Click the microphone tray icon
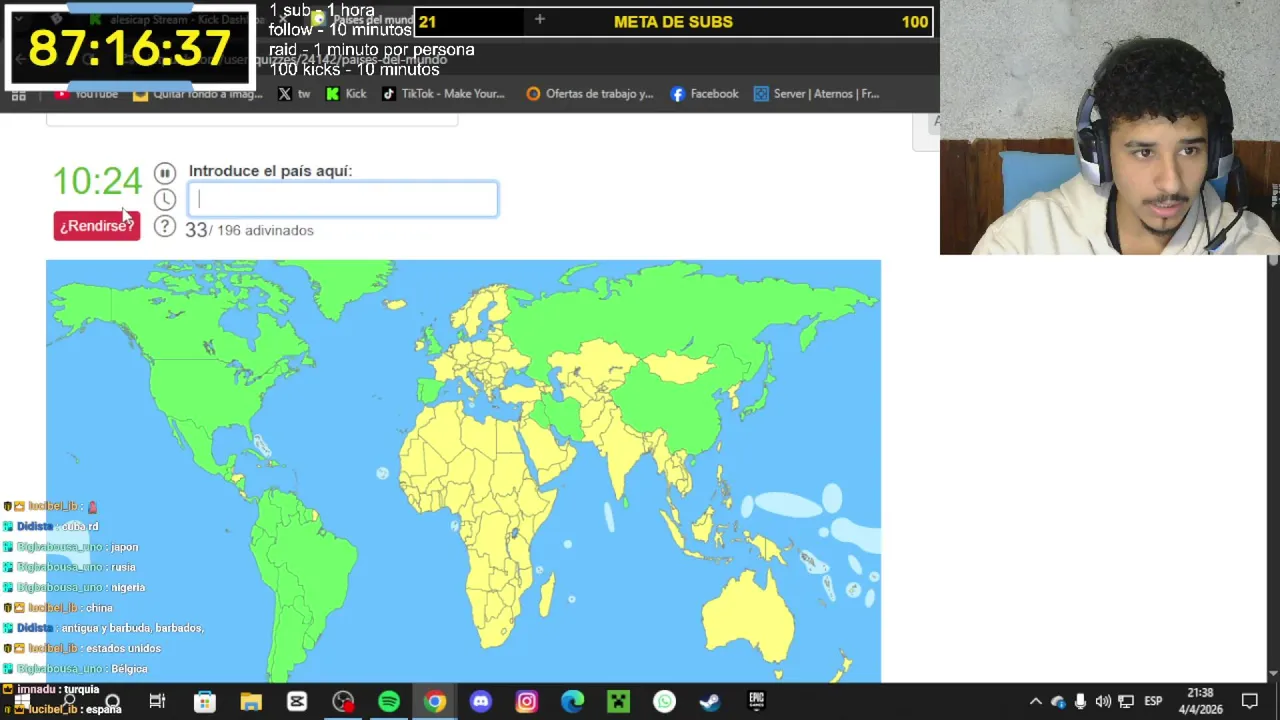1280x720 pixels. point(1081,702)
